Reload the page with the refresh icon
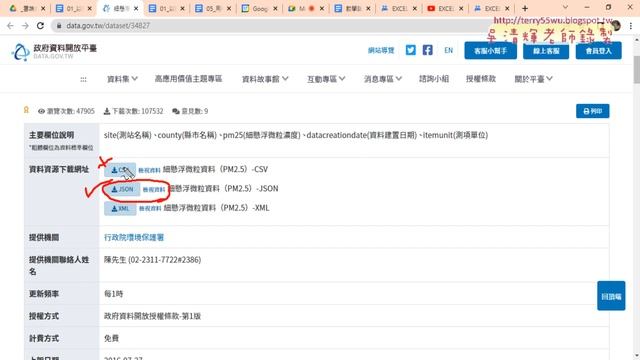This screenshot has width=640, height=360. pos(40,26)
